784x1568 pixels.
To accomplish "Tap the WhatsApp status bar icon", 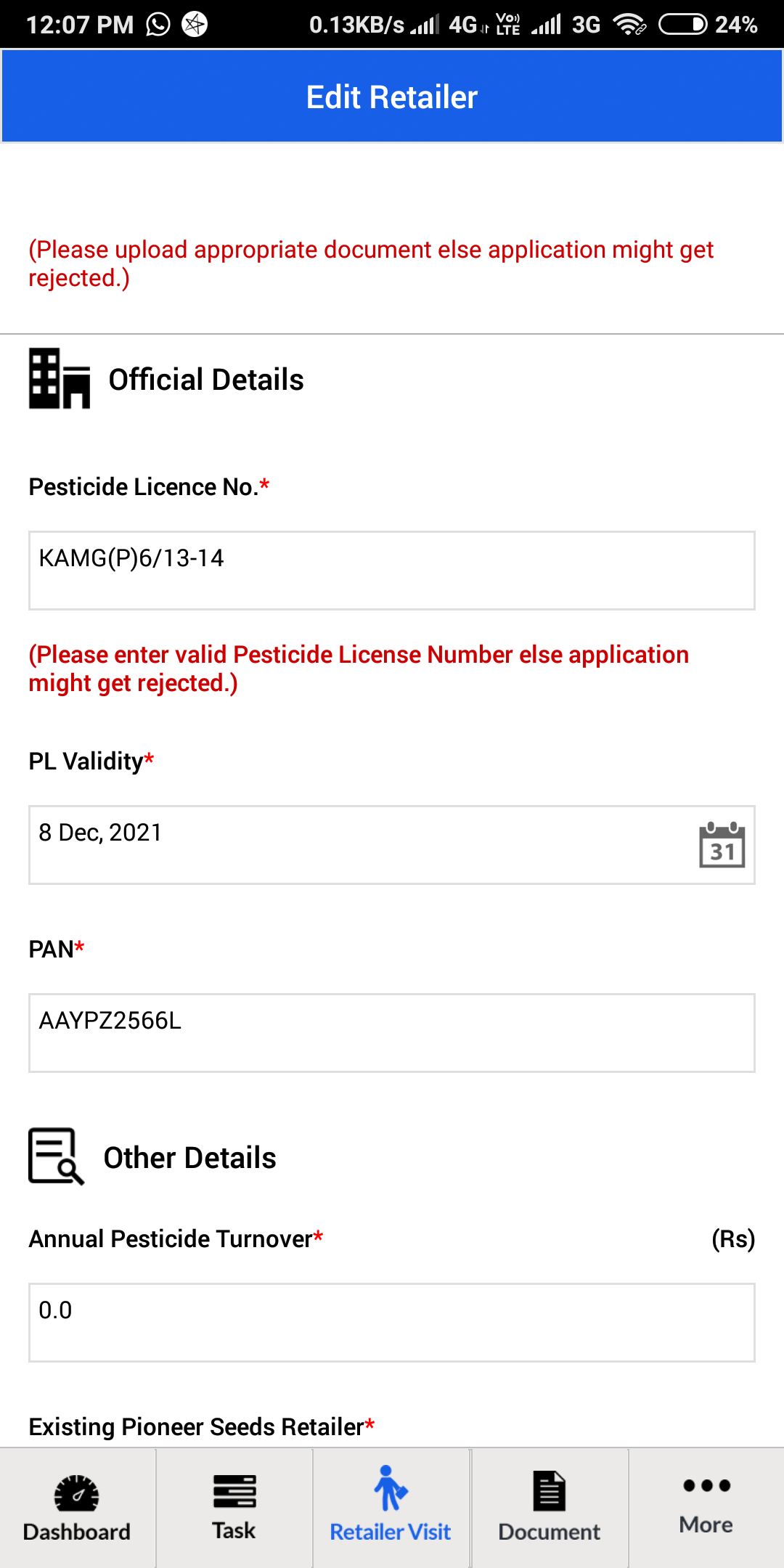I will click(158, 25).
